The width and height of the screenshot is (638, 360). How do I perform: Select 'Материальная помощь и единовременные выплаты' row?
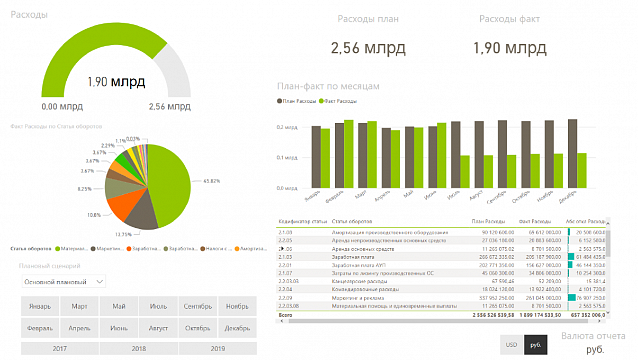pyautogui.click(x=441, y=306)
